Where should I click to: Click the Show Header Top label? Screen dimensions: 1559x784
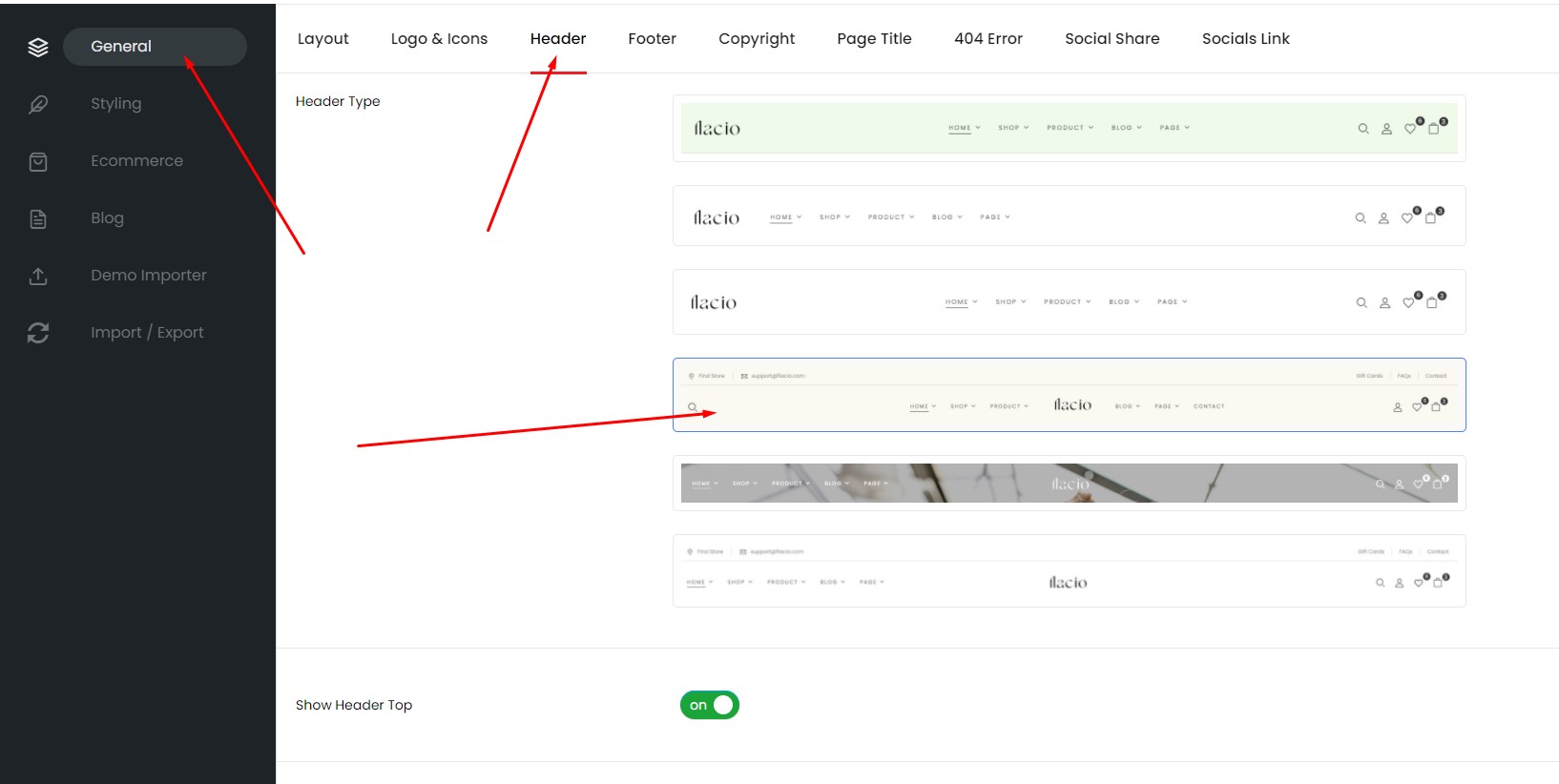(354, 705)
